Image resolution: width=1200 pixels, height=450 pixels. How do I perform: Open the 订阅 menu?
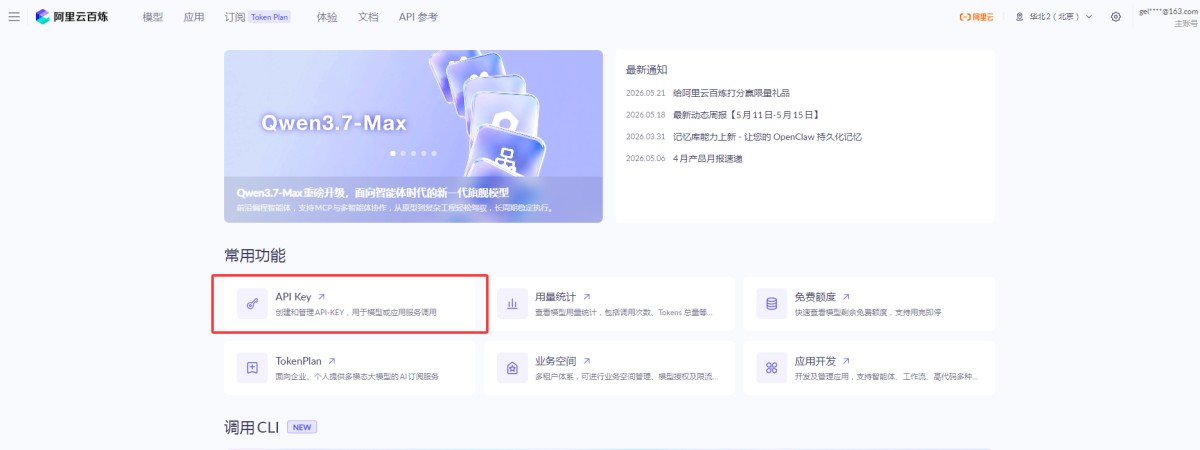tap(235, 17)
